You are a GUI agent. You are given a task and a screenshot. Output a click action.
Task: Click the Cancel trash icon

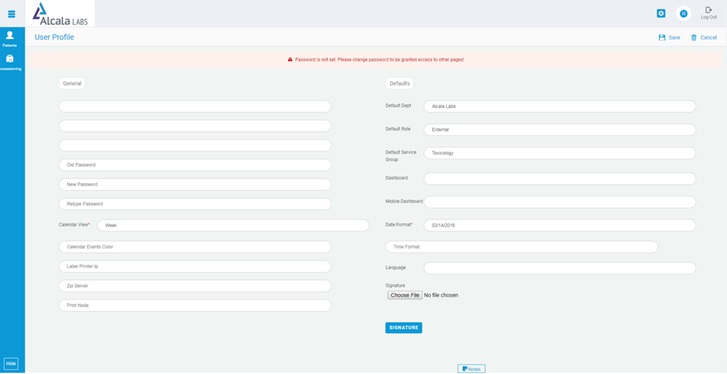tap(694, 38)
